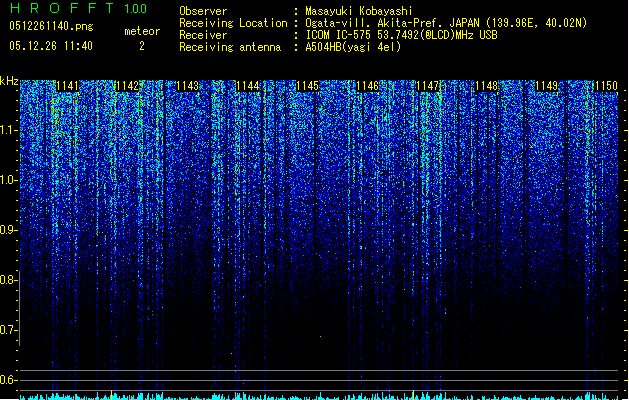Click the 0.7 frequency axis tick
The image size is (629, 400).
9,330
